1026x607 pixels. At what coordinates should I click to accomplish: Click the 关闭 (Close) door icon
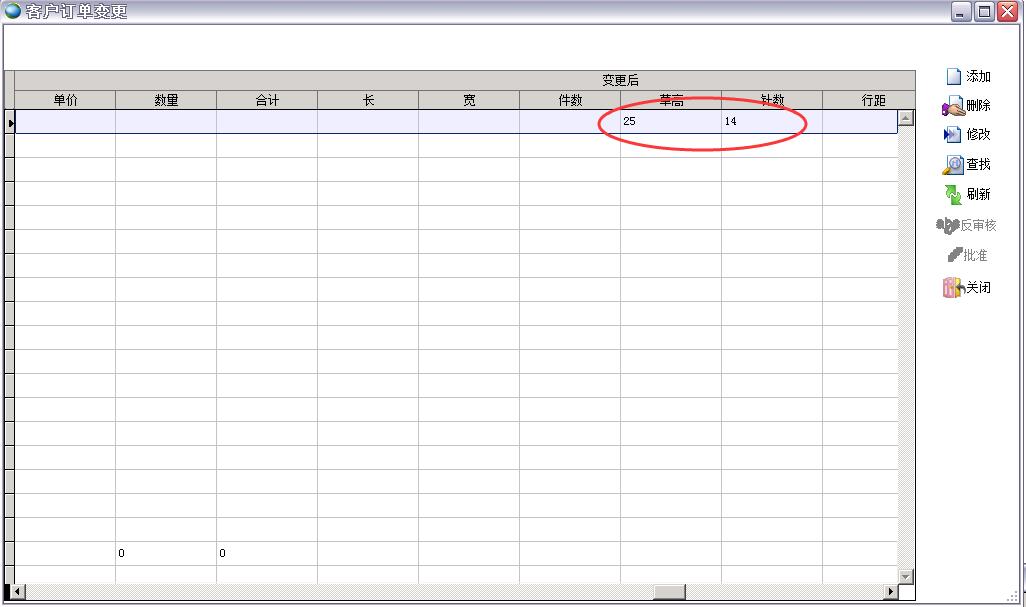[952, 288]
